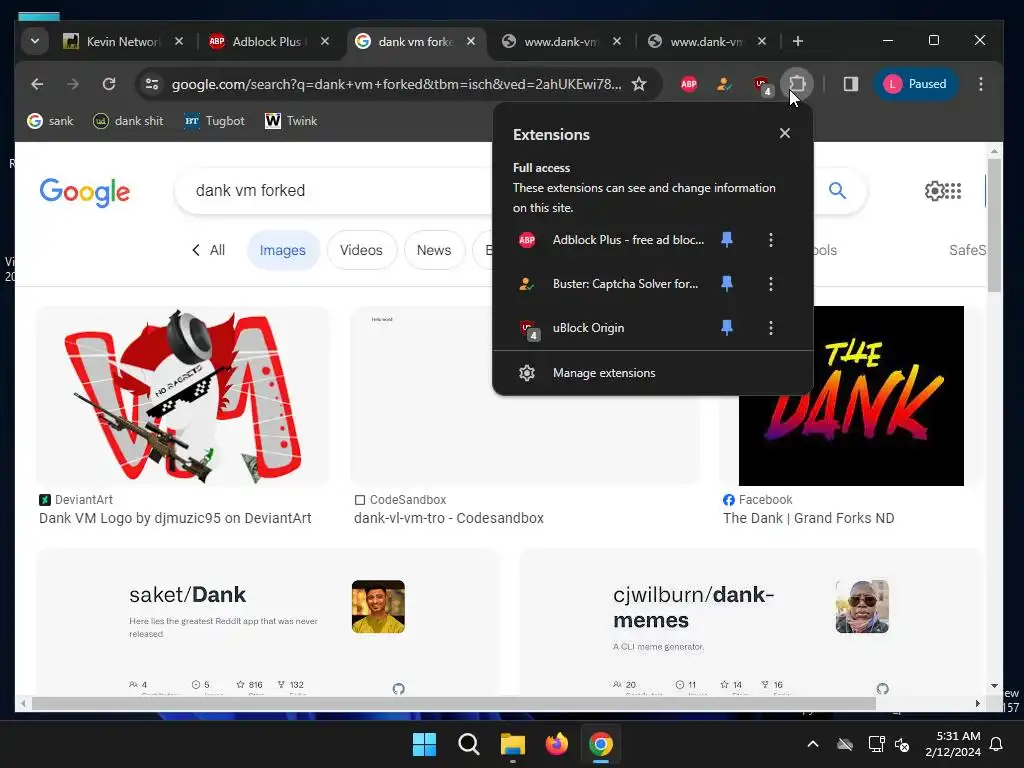This screenshot has width=1024, height=768.
Task: Open The Dank Grand Forks ND result
Action: click(808, 518)
